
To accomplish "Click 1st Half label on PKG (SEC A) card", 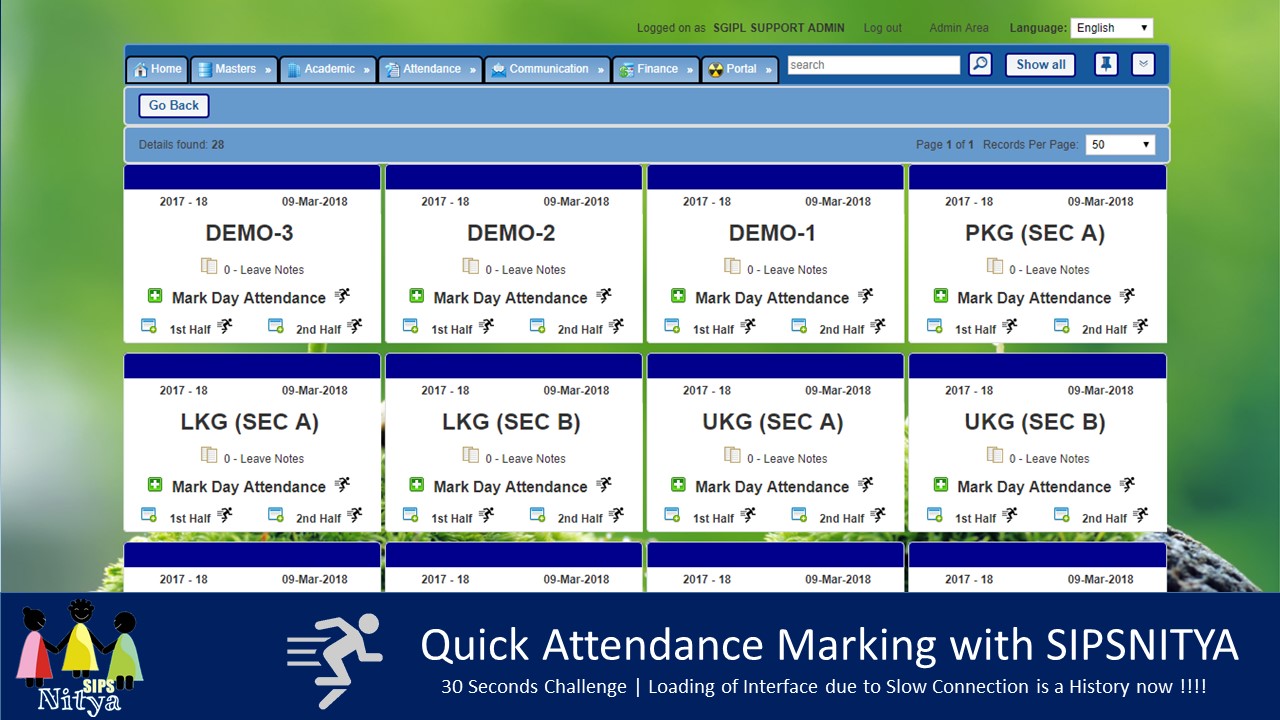I will click(x=975, y=329).
